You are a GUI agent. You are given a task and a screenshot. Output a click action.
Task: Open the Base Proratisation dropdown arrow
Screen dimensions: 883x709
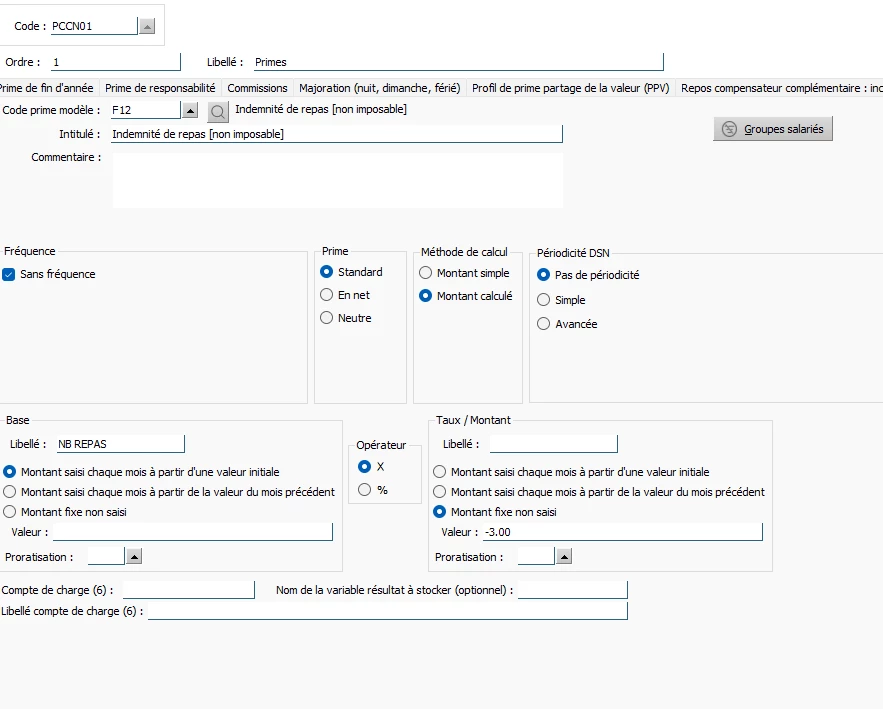point(134,556)
